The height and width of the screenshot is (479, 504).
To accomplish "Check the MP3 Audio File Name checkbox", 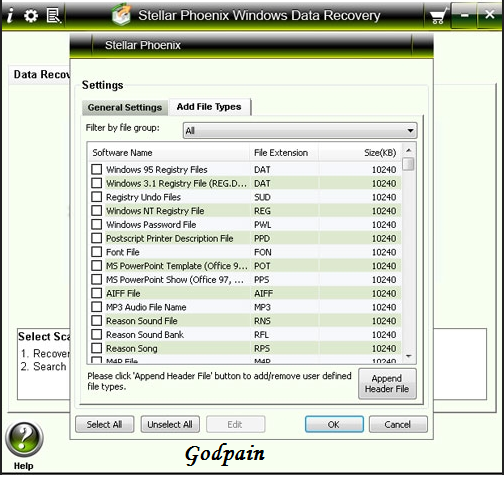I will tap(97, 307).
